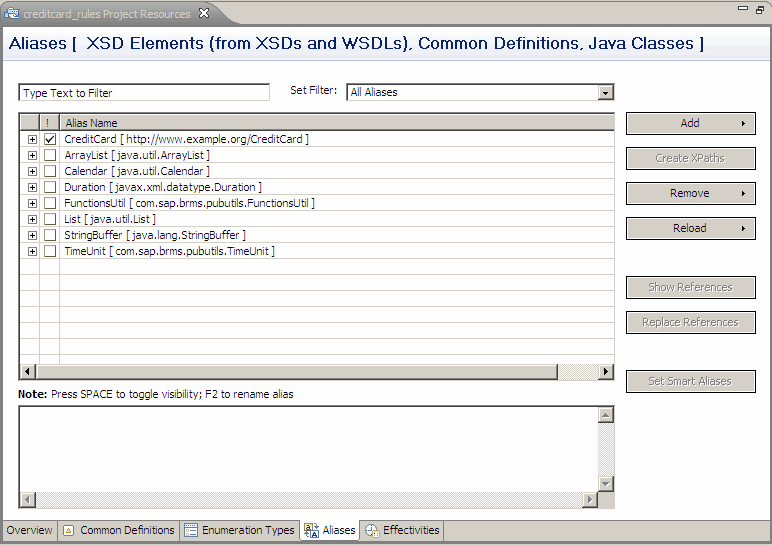Click the Reload button
Screen dimensions: 772x546
[690, 228]
